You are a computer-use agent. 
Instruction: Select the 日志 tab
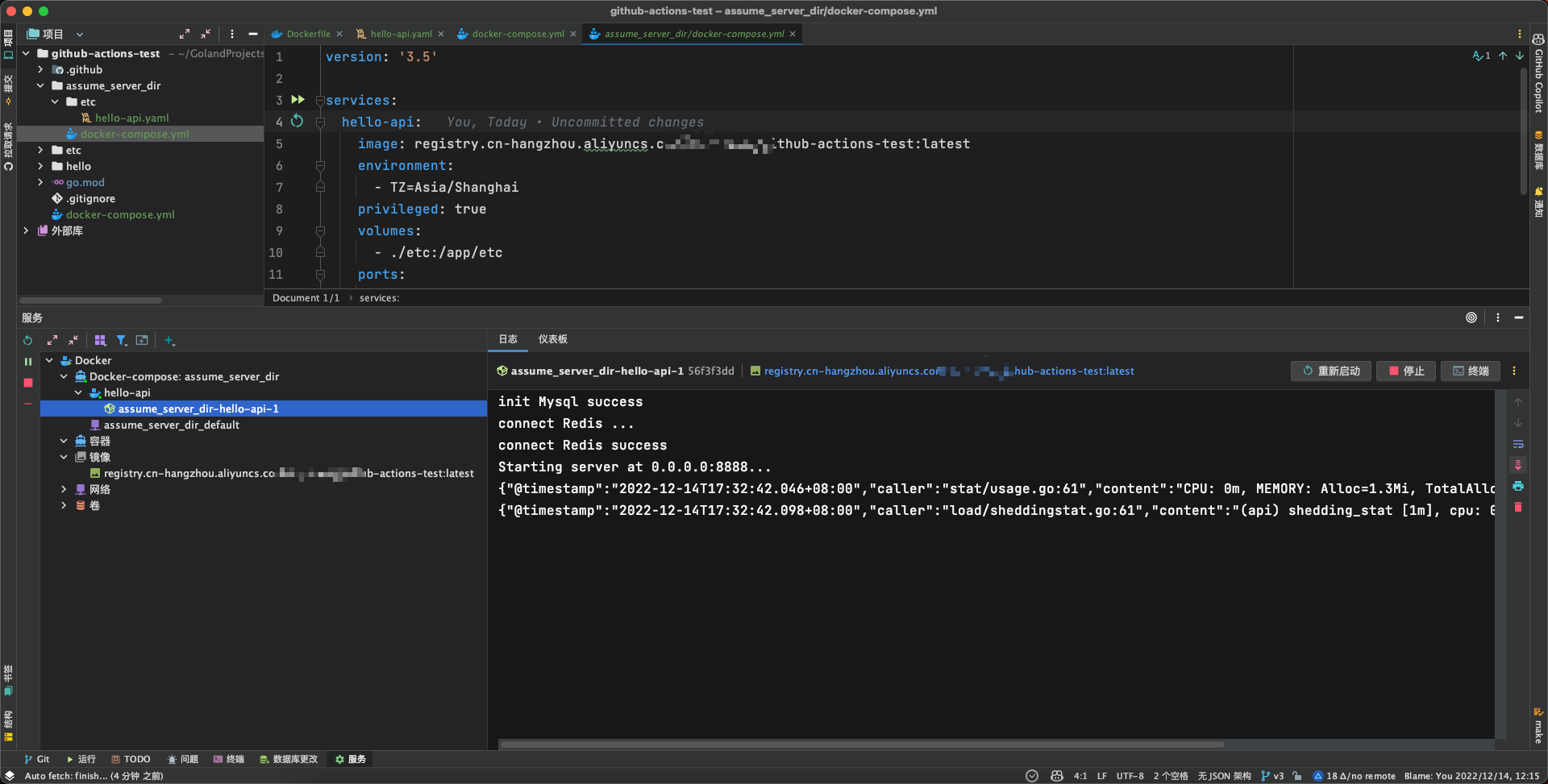(508, 339)
